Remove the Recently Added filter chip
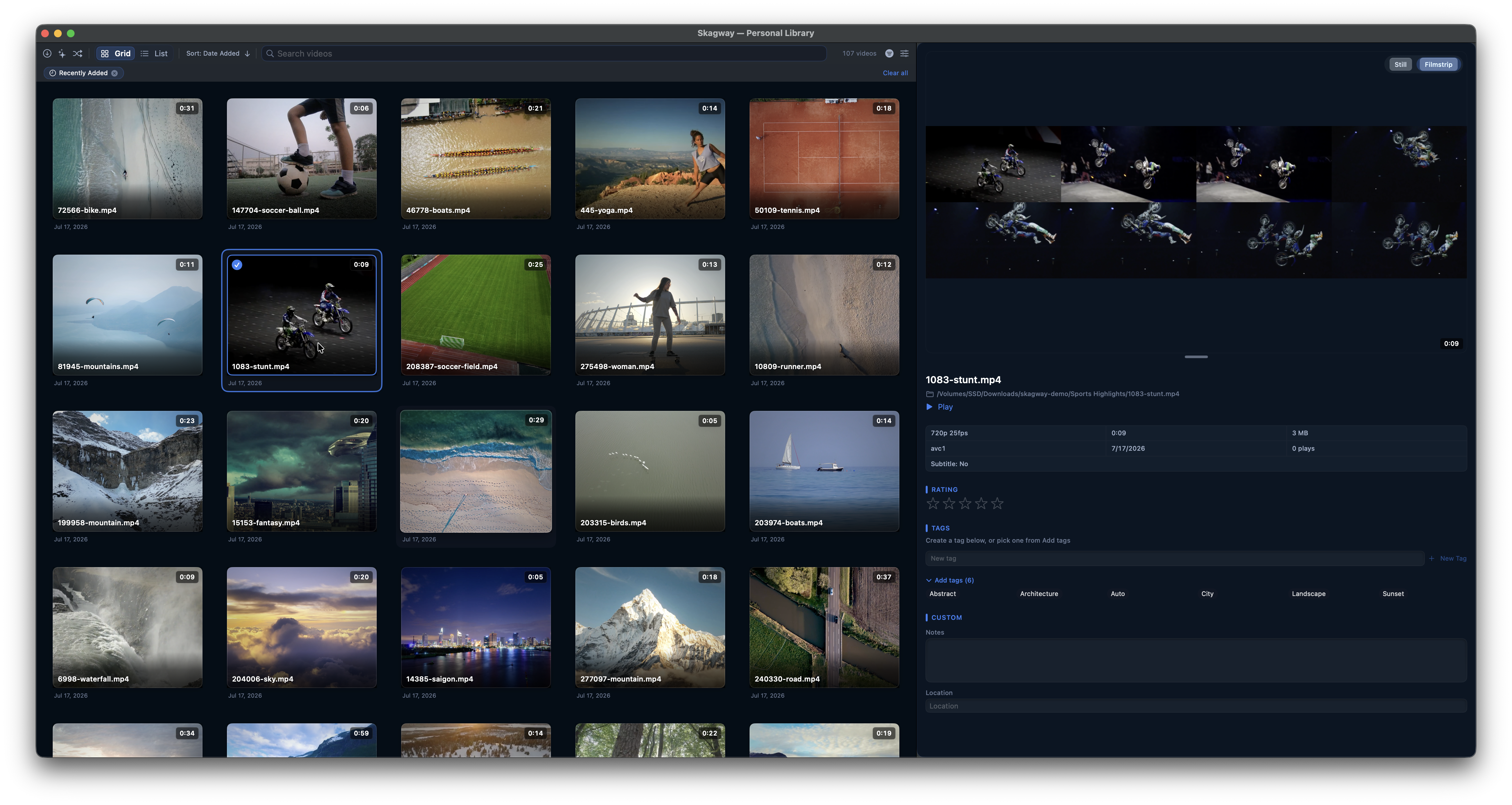 tap(114, 73)
